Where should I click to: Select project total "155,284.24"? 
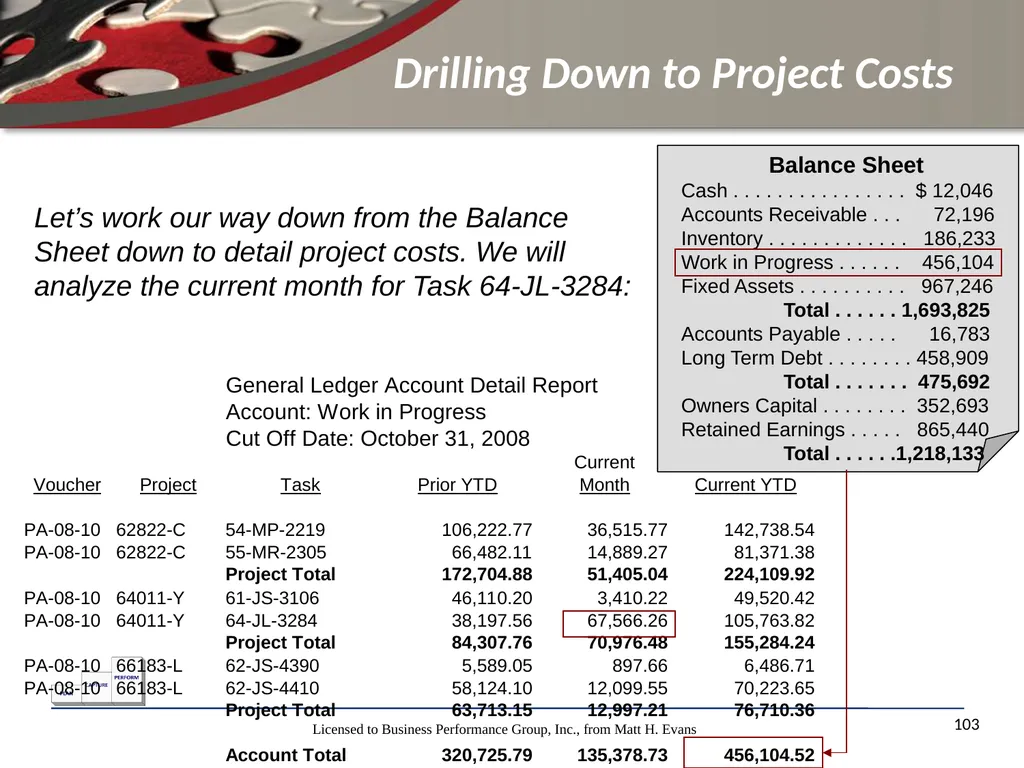tap(769, 643)
